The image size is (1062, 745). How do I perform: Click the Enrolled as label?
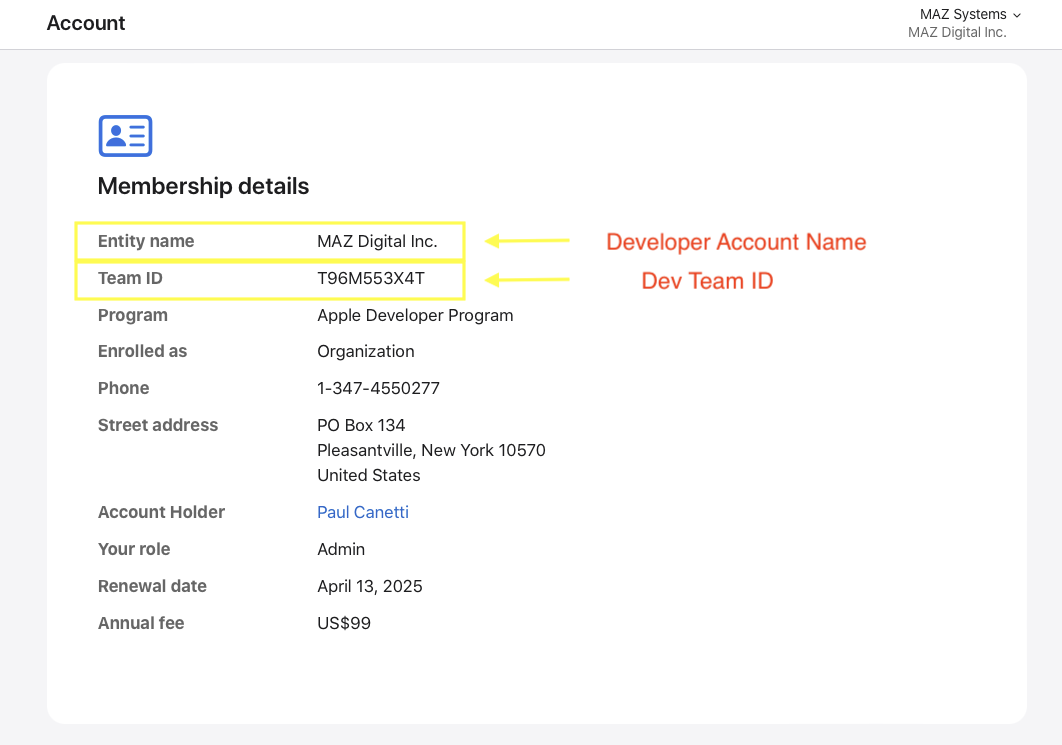point(142,352)
